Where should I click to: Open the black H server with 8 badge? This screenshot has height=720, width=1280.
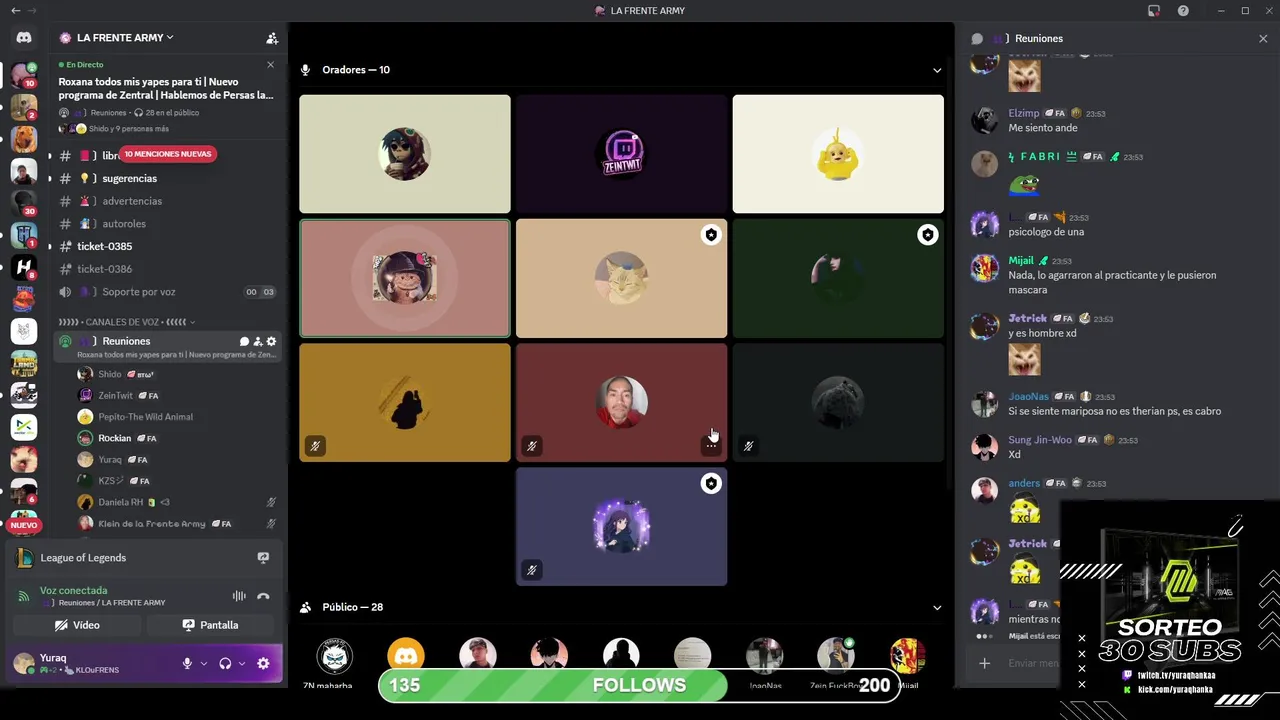(24, 267)
